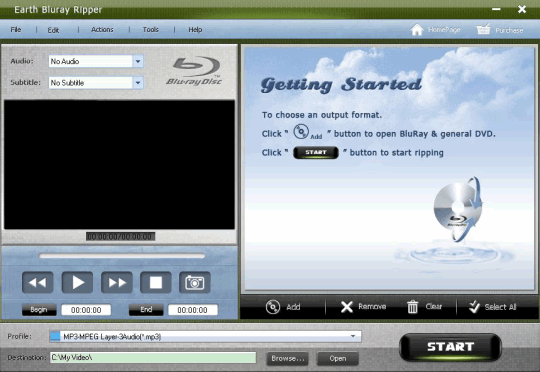Stop the video preview
Screen dimensions: 540x372
click(156, 282)
